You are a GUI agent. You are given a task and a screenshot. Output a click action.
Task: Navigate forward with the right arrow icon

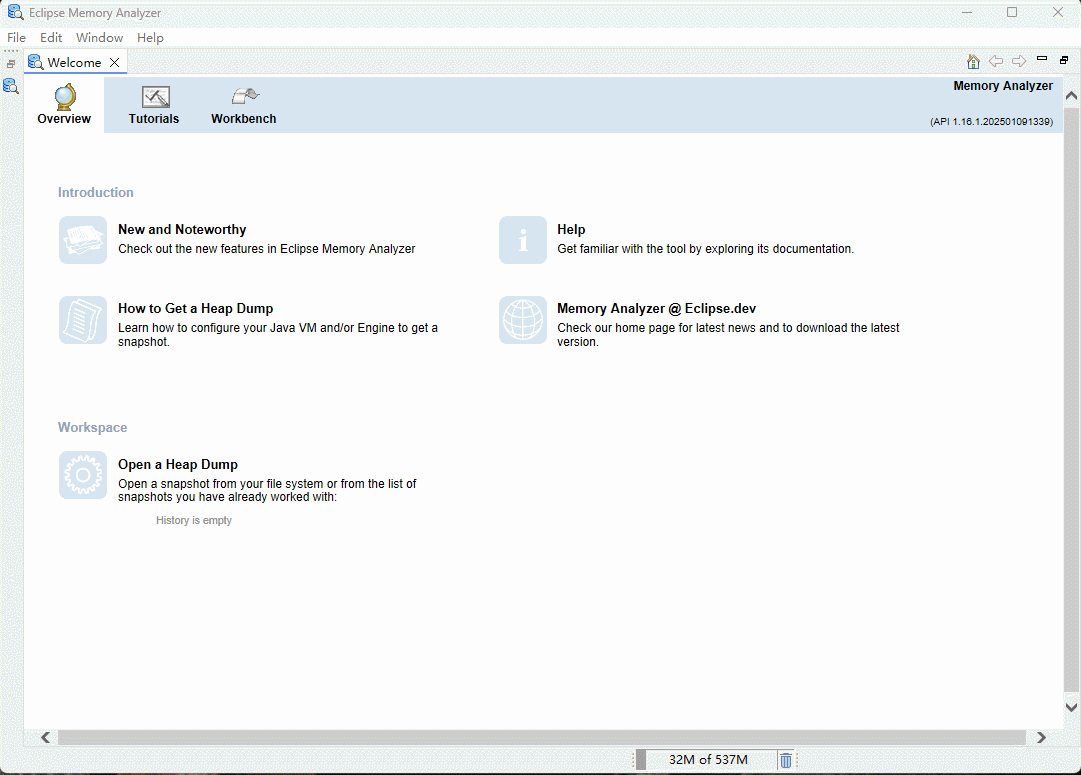[1019, 61]
